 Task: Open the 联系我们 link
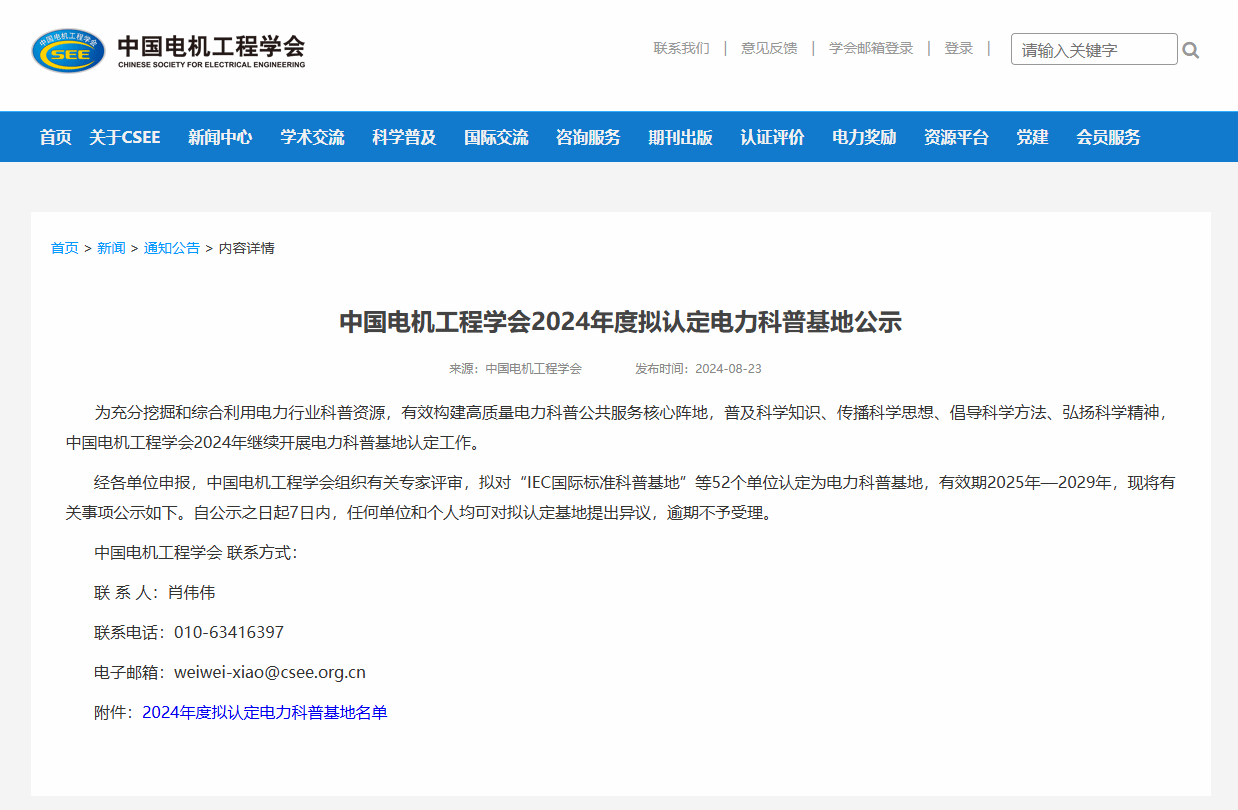(x=681, y=48)
